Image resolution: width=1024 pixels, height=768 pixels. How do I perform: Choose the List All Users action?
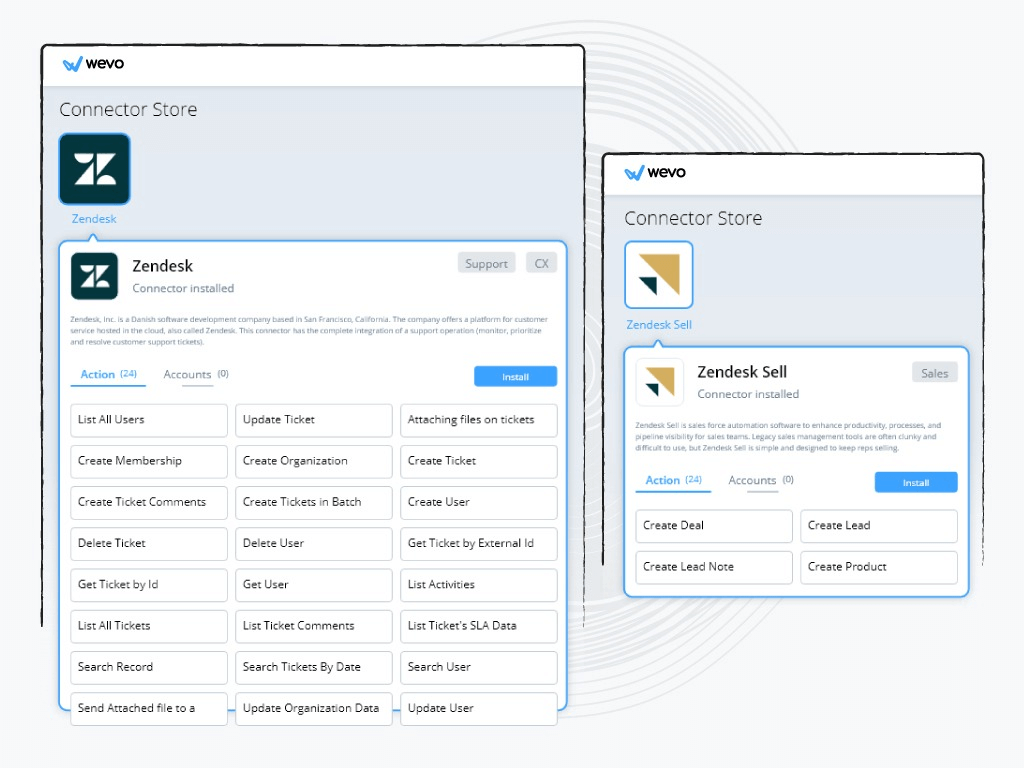click(148, 420)
